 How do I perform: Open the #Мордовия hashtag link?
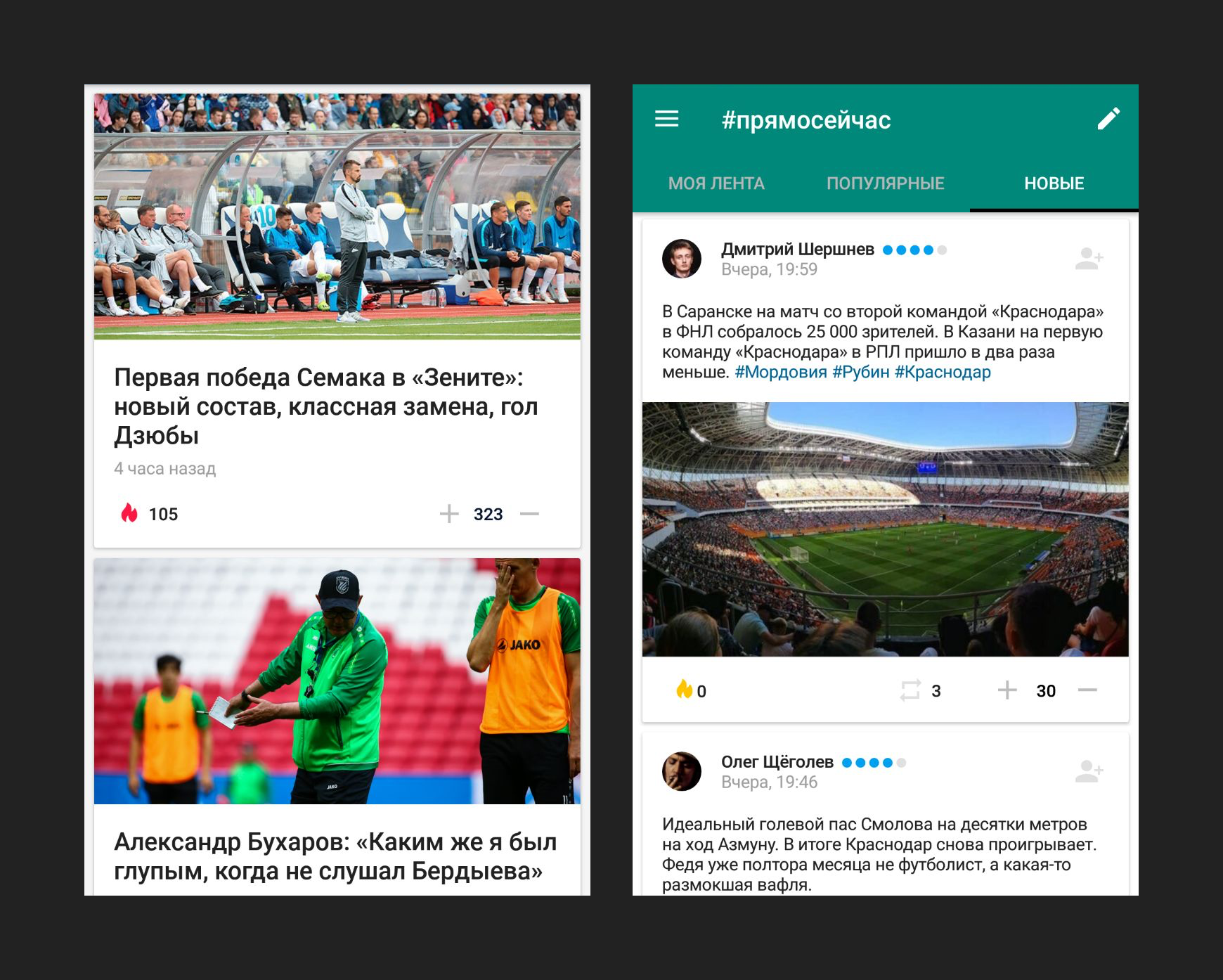(781, 372)
